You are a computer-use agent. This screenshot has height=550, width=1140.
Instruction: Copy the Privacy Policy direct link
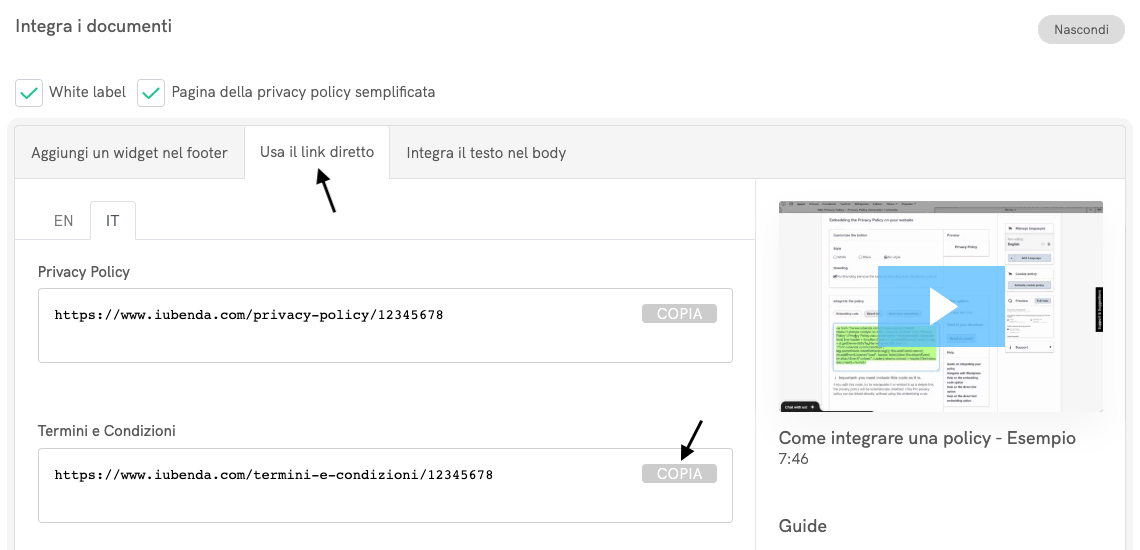[x=679, y=314]
